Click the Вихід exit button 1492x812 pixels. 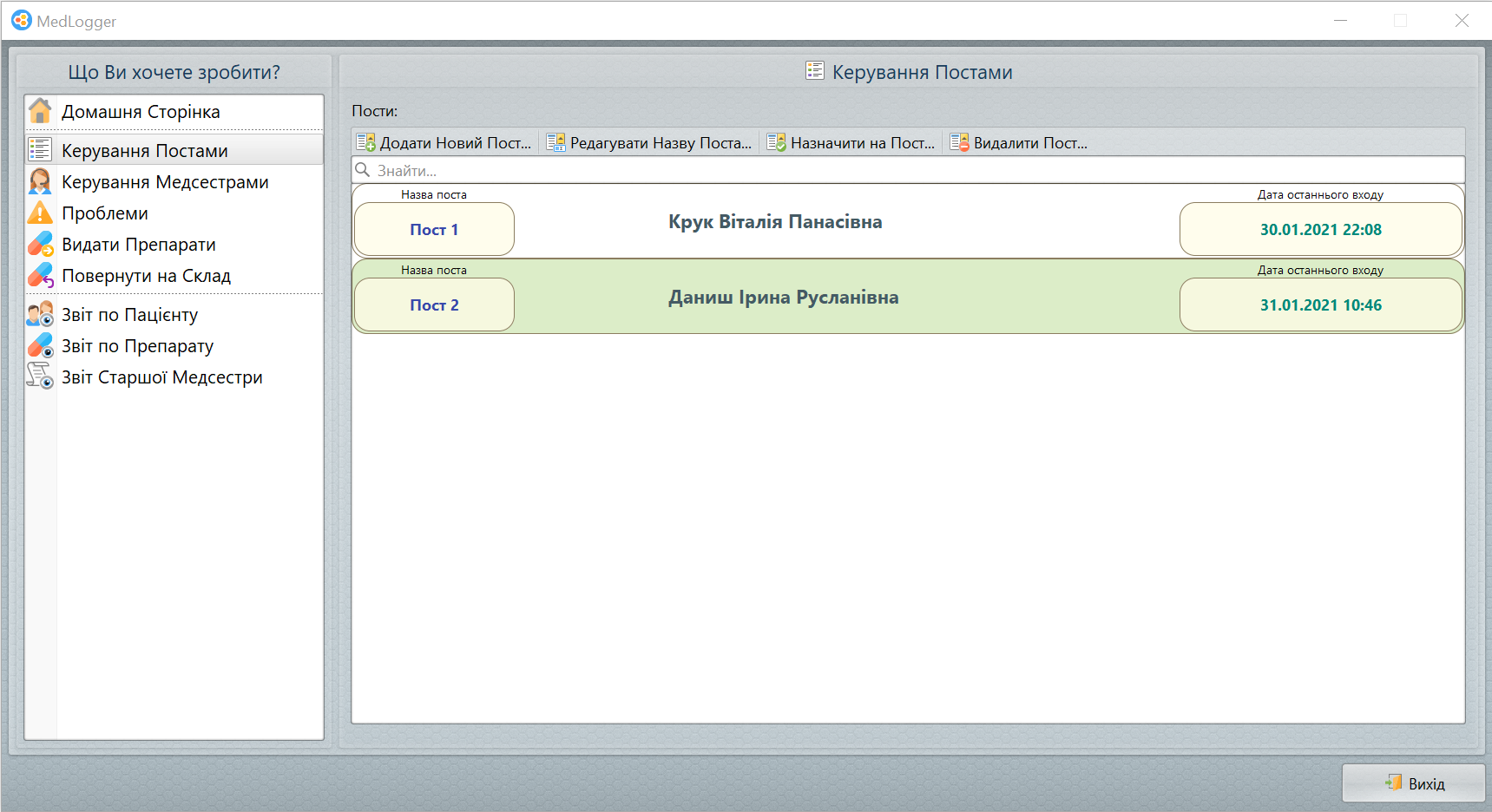[x=1414, y=783]
